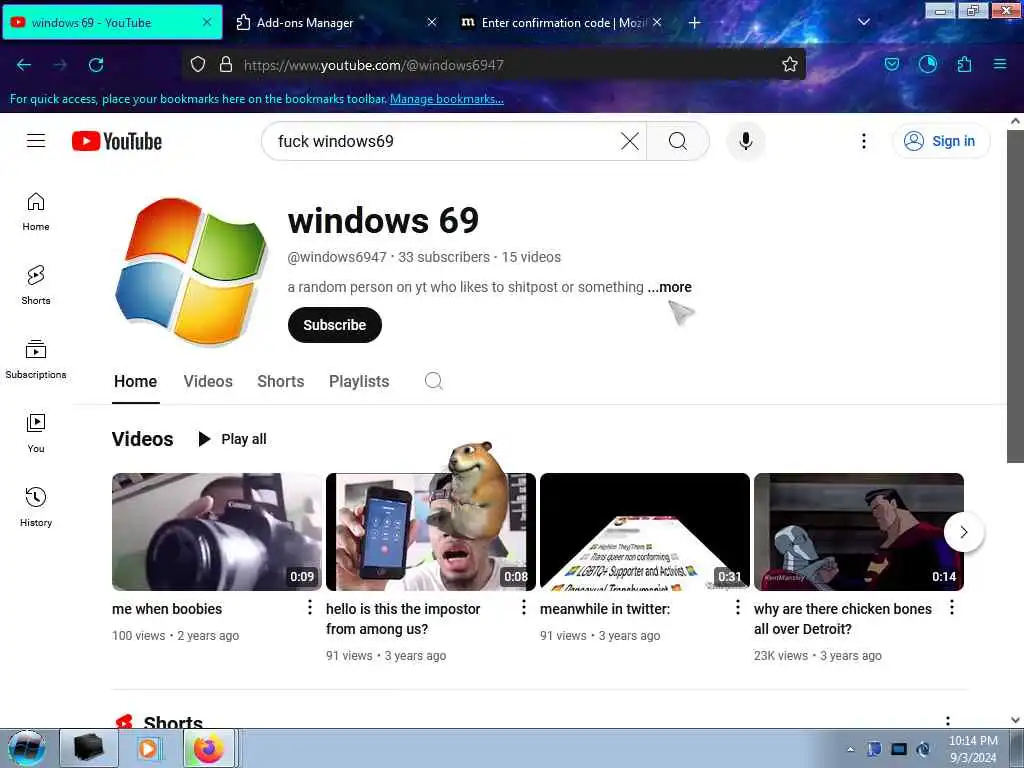The width and height of the screenshot is (1024, 768).
Task: Close the Add-ons Manager tab
Action: tap(432, 22)
